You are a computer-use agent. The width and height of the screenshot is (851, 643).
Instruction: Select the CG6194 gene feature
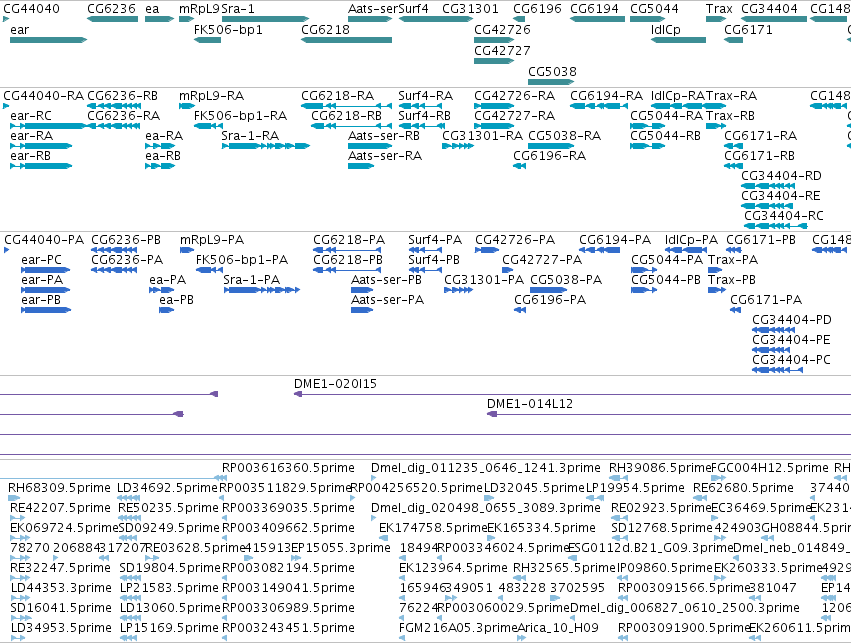click(x=597, y=19)
